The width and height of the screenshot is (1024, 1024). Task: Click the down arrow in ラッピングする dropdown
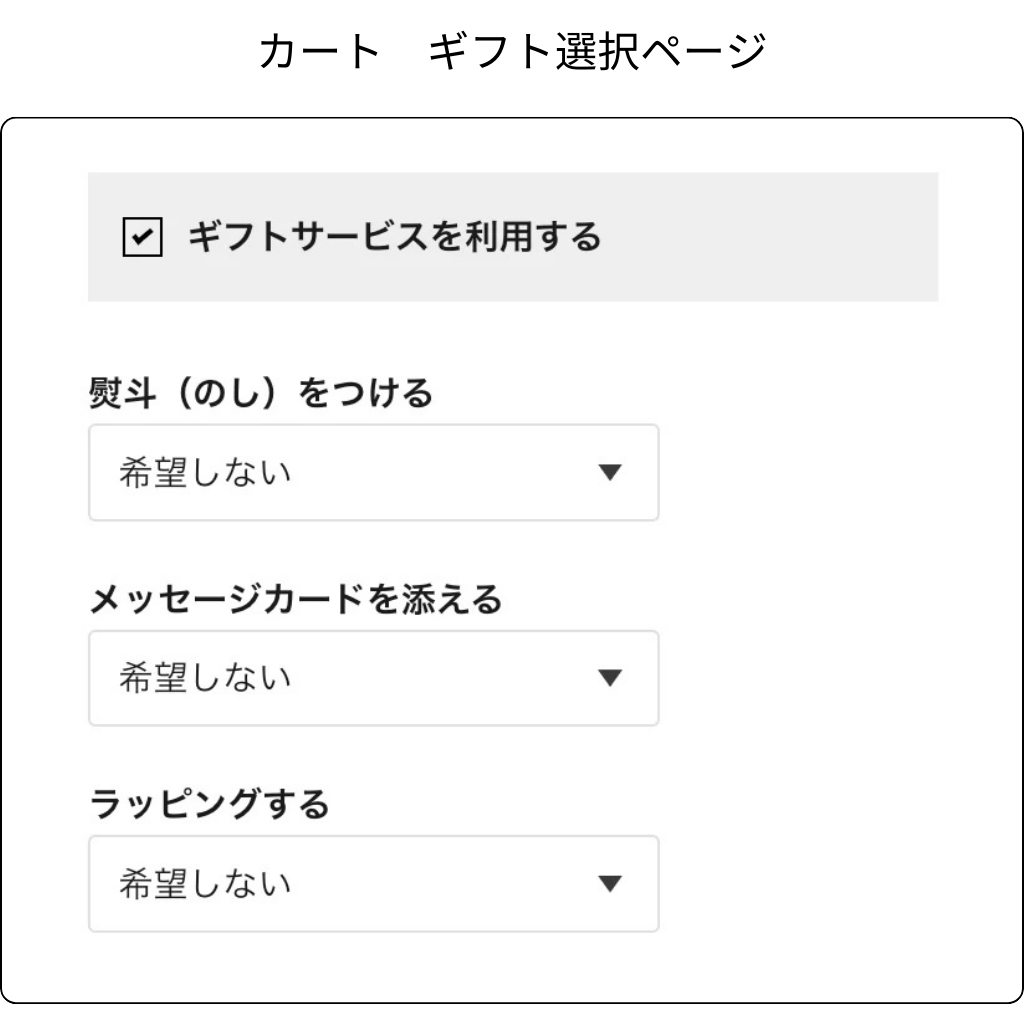point(609,884)
